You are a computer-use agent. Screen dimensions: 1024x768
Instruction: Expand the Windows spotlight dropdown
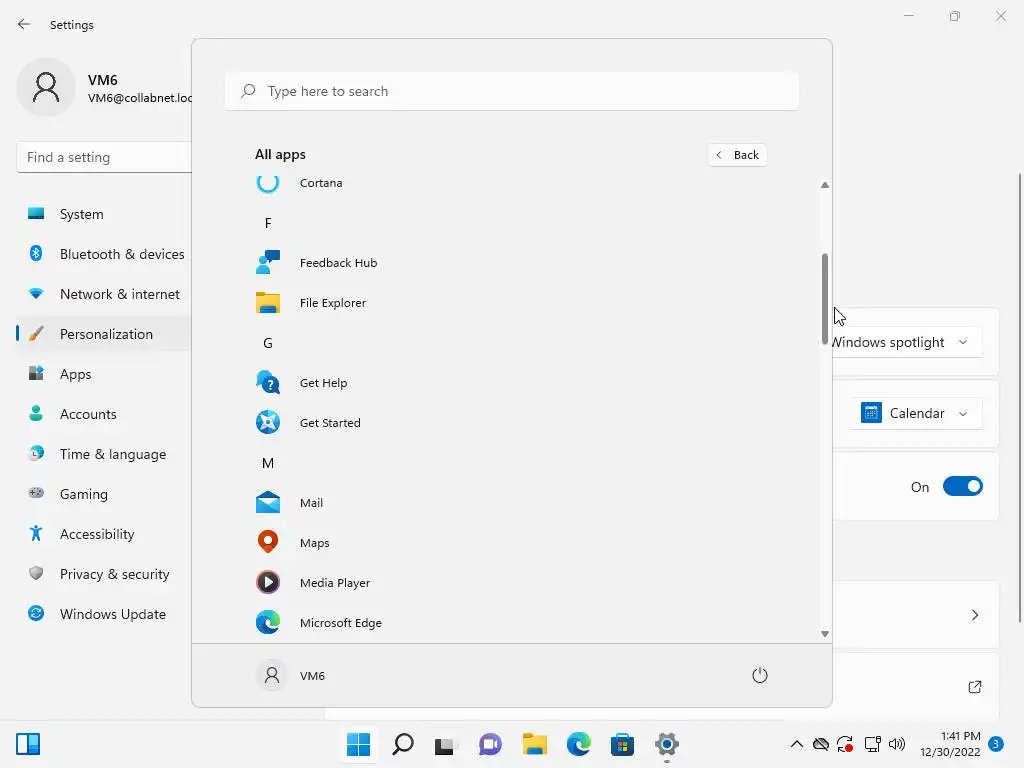click(906, 342)
